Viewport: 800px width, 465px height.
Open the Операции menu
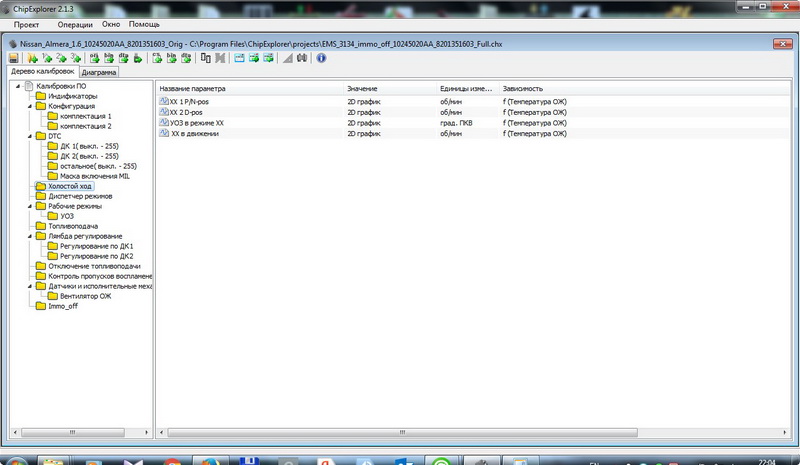pyautogui.click(x=76, y=23)
